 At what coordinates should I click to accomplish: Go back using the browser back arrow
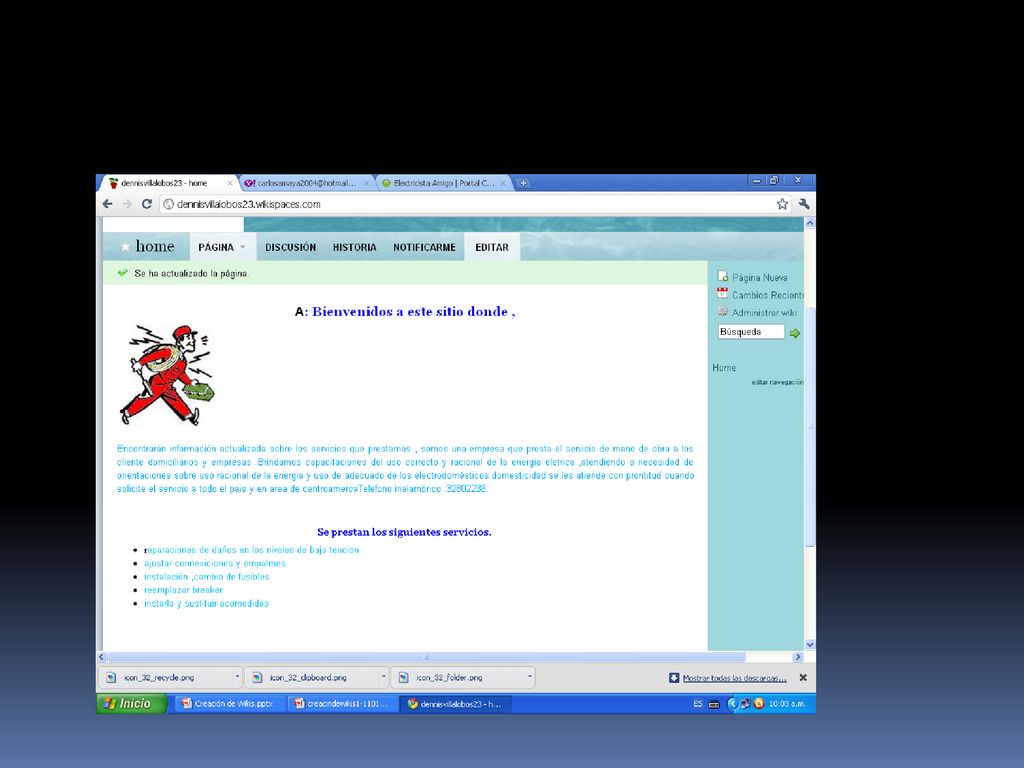click(108, 204)
